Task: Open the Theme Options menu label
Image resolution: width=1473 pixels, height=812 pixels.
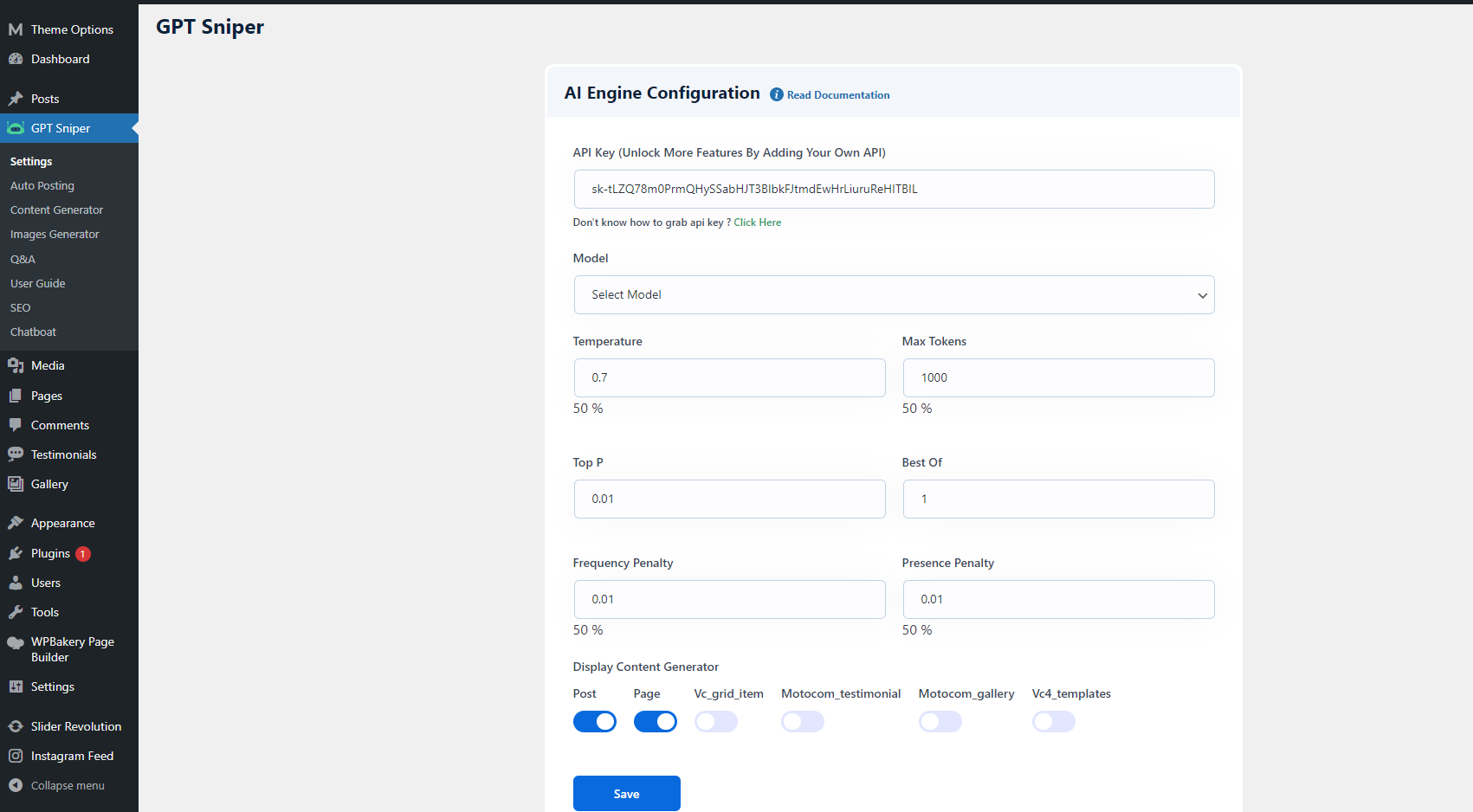Action: pos(72,29)
